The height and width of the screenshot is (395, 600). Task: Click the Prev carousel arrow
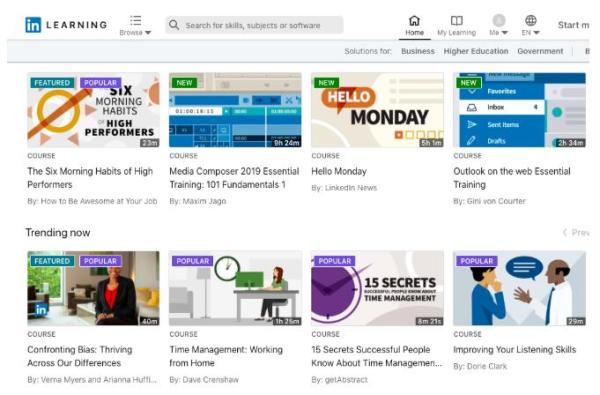coord(565,232)
